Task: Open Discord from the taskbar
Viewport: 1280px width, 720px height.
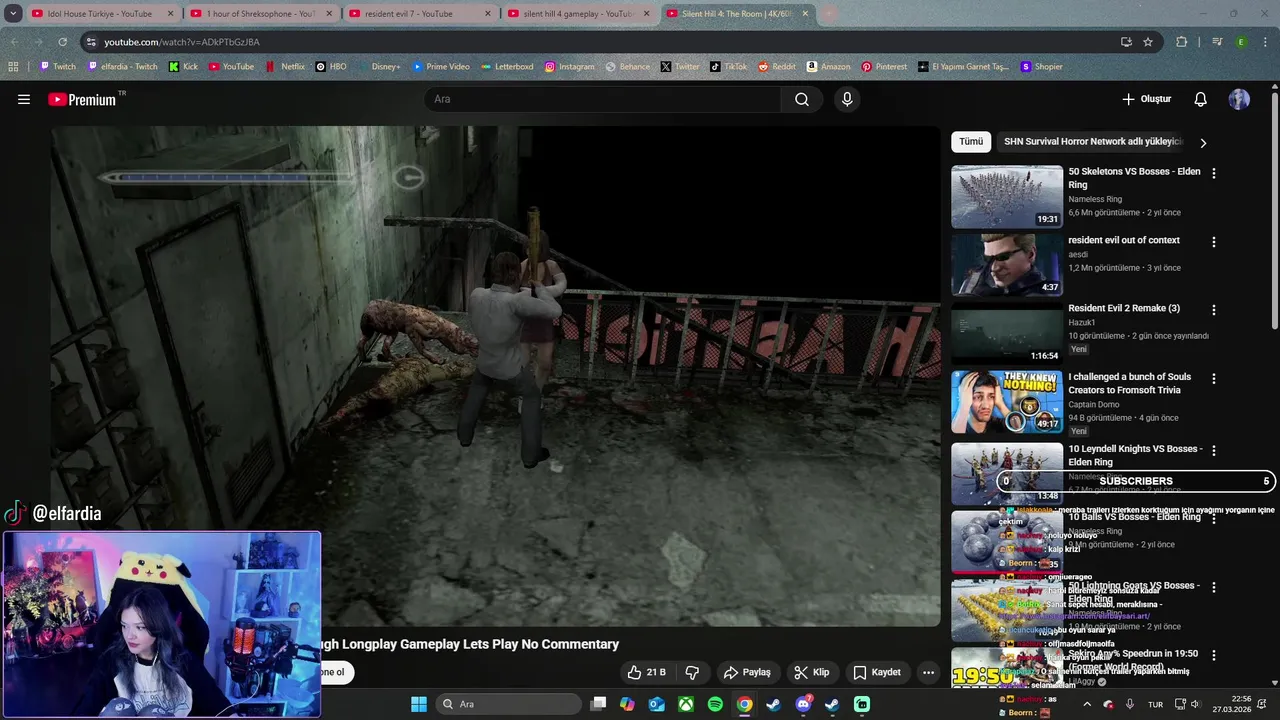Action: point(803,704)
